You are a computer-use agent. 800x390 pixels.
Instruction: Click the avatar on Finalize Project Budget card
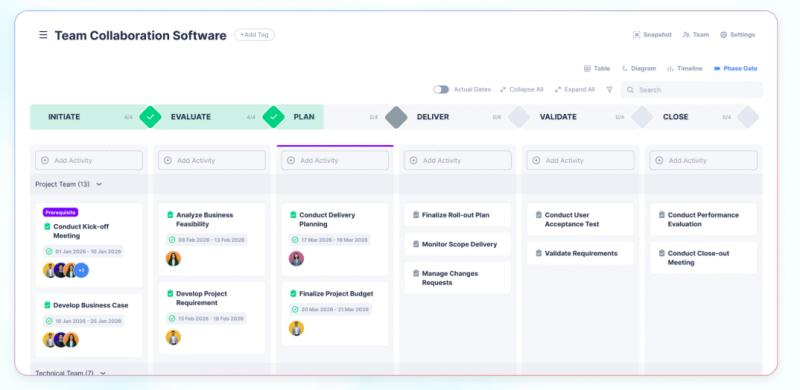coord(296,328)
